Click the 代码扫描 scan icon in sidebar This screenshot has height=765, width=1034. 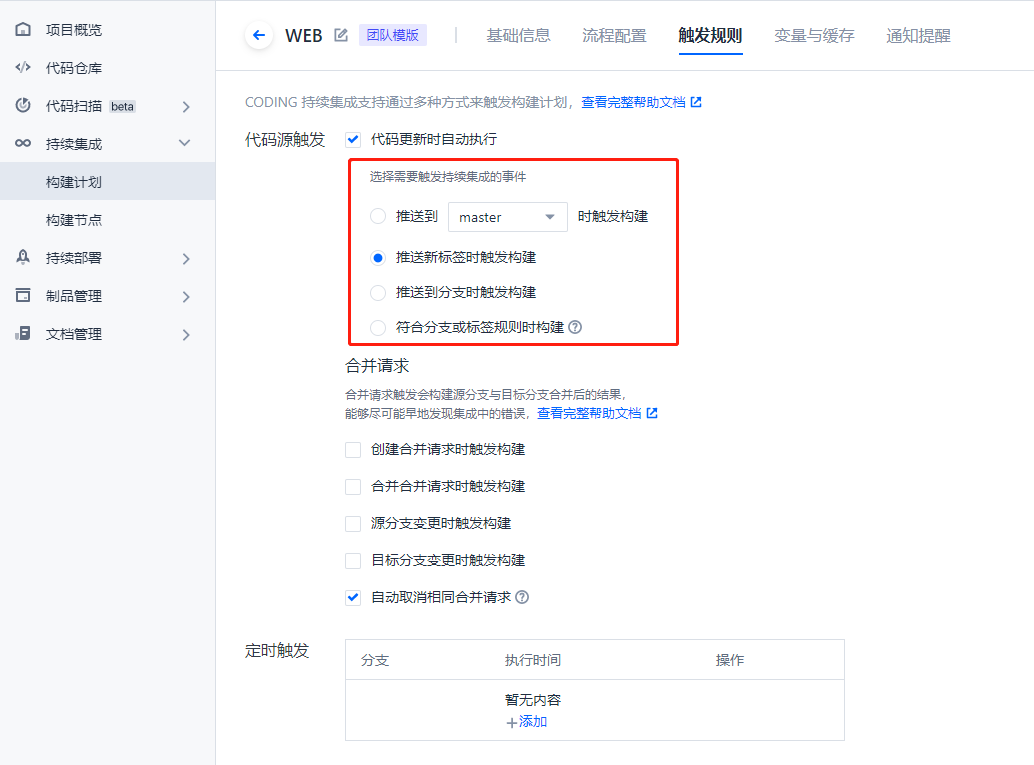point(23,106)
